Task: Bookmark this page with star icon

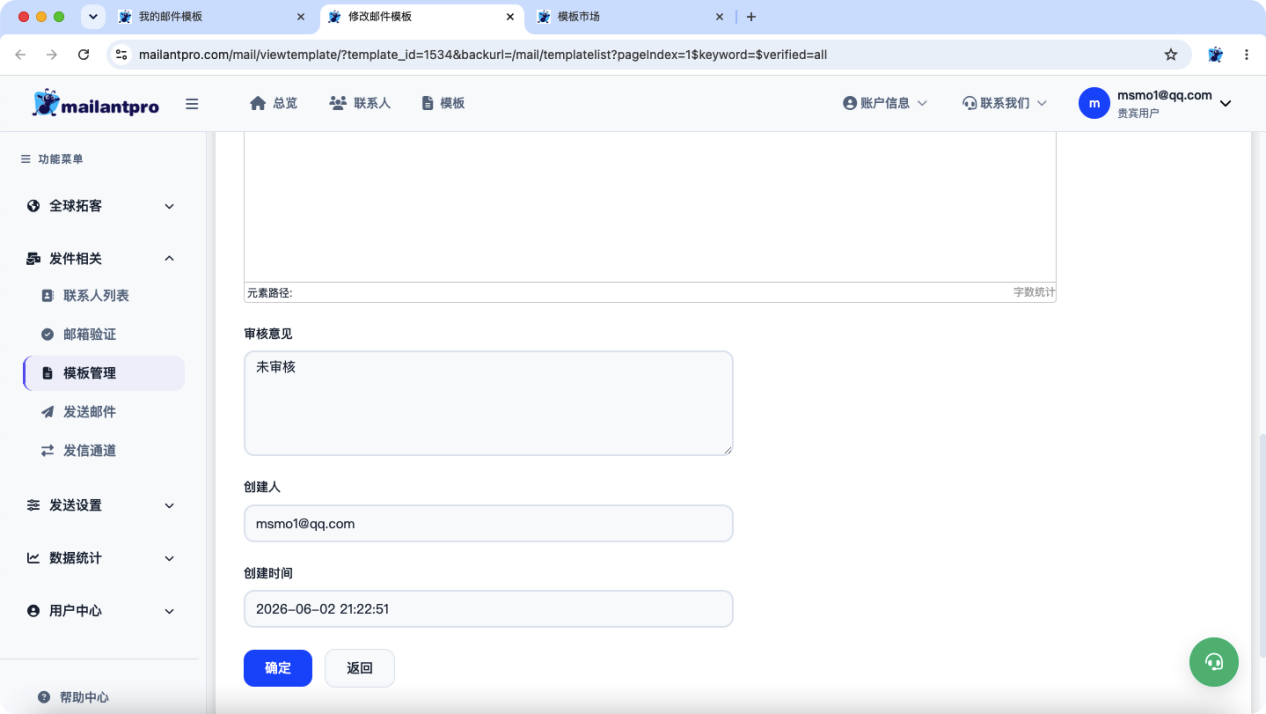Action: (x=1171, y=55)
